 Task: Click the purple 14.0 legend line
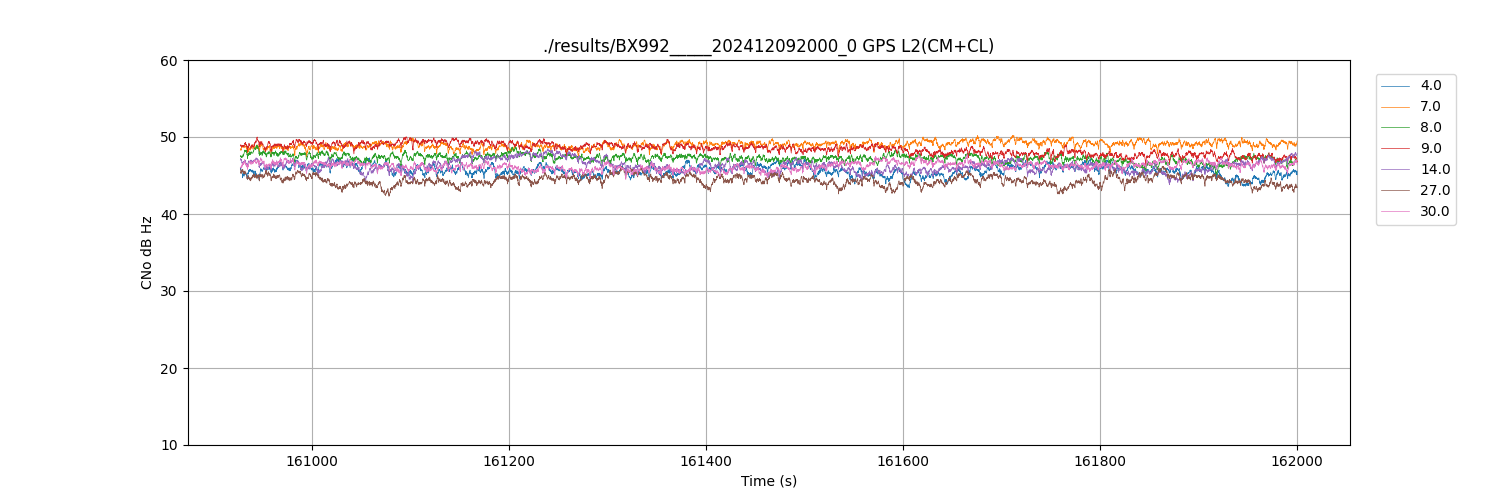point(1396,170)
